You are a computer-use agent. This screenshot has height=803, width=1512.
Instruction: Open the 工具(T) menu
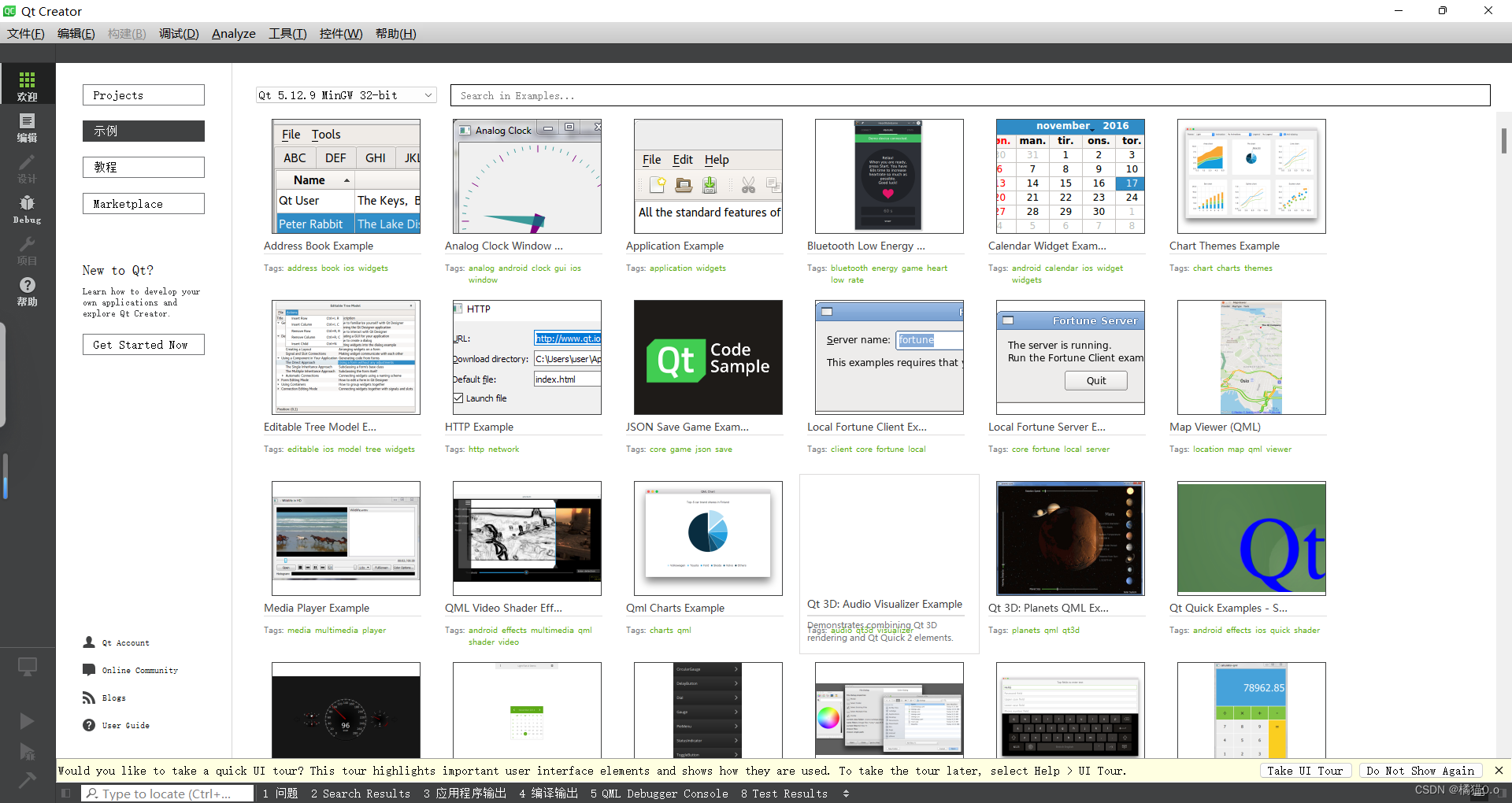[287, 33]
